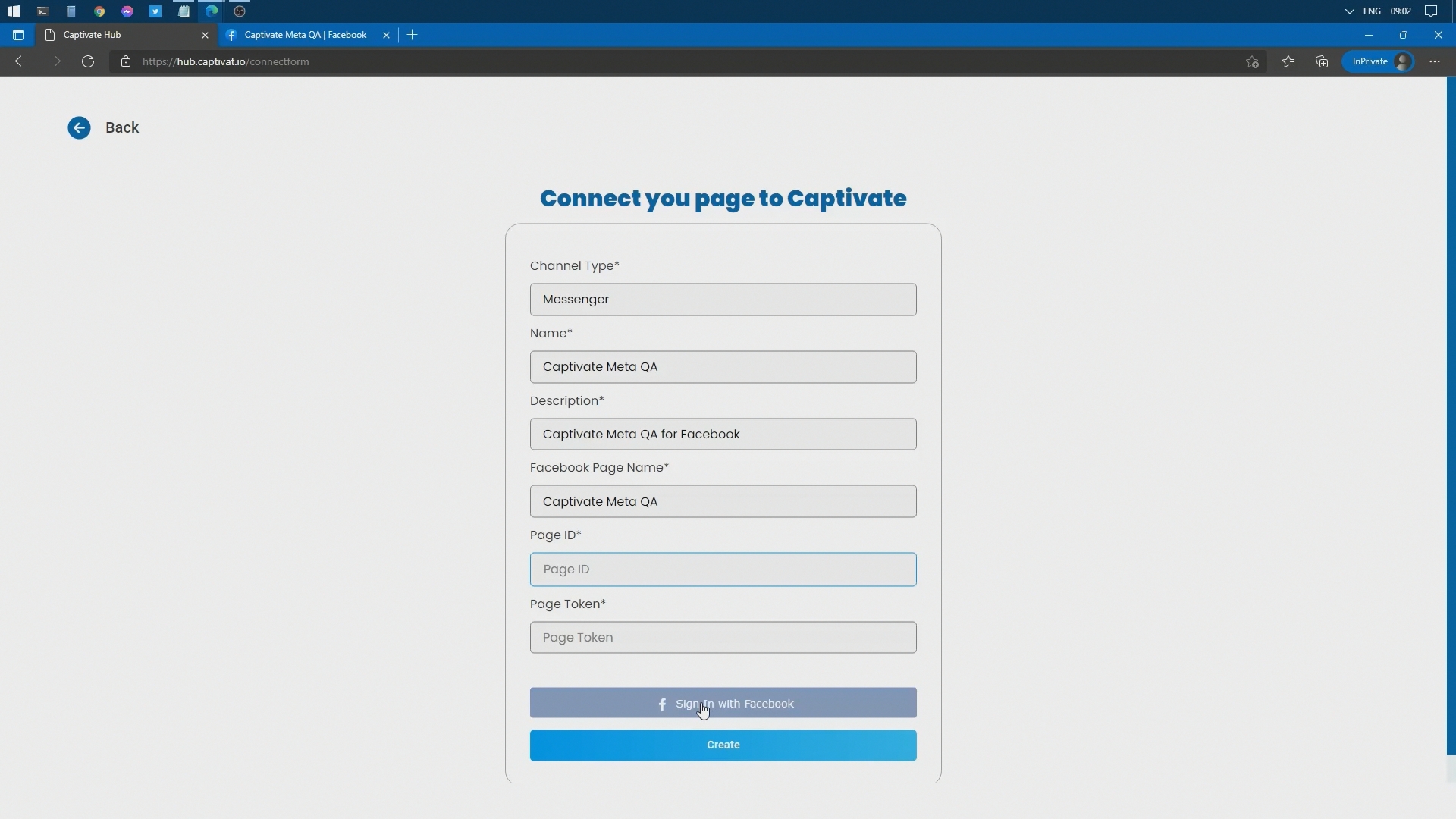Open Chrome from the taskbar
This screenshot has width=1456, height=819.
tap(99, 11)
